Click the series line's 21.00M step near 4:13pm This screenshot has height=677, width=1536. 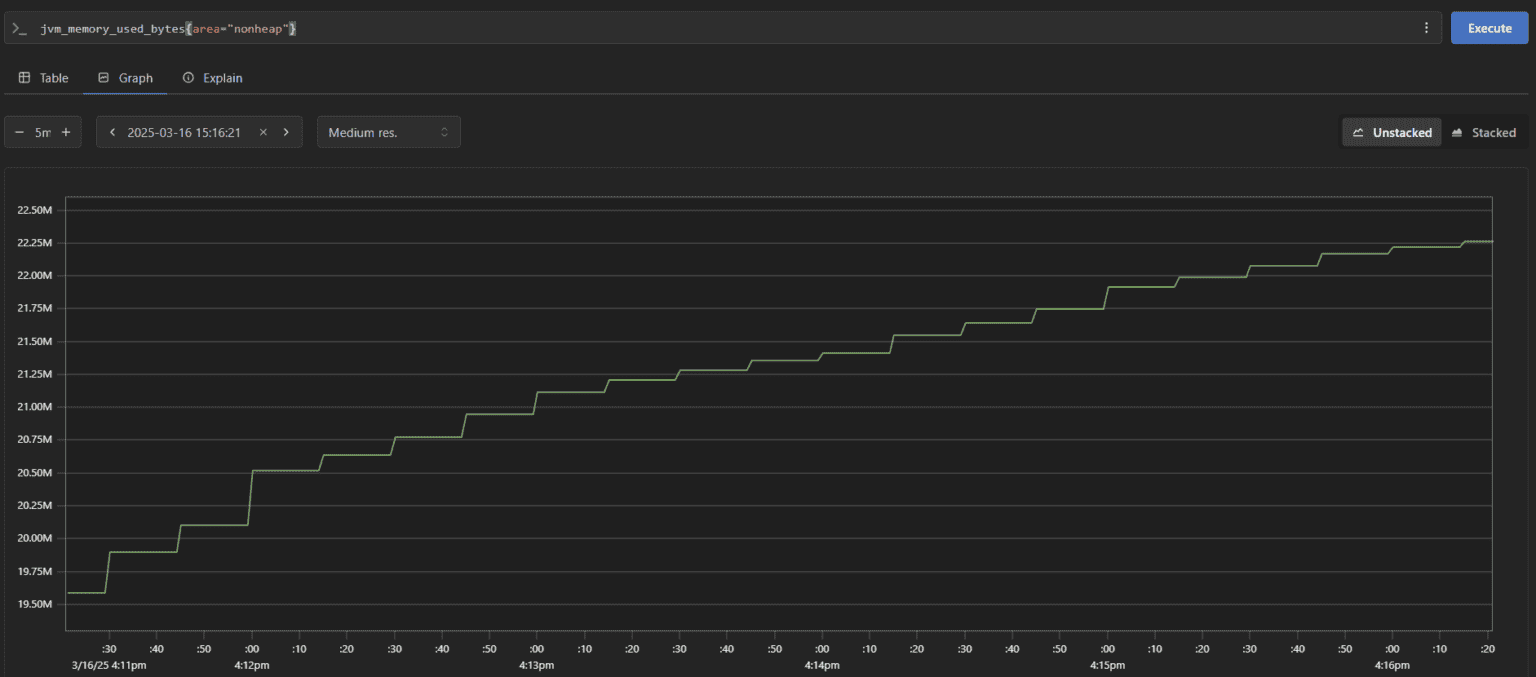[x=500, y=413]
